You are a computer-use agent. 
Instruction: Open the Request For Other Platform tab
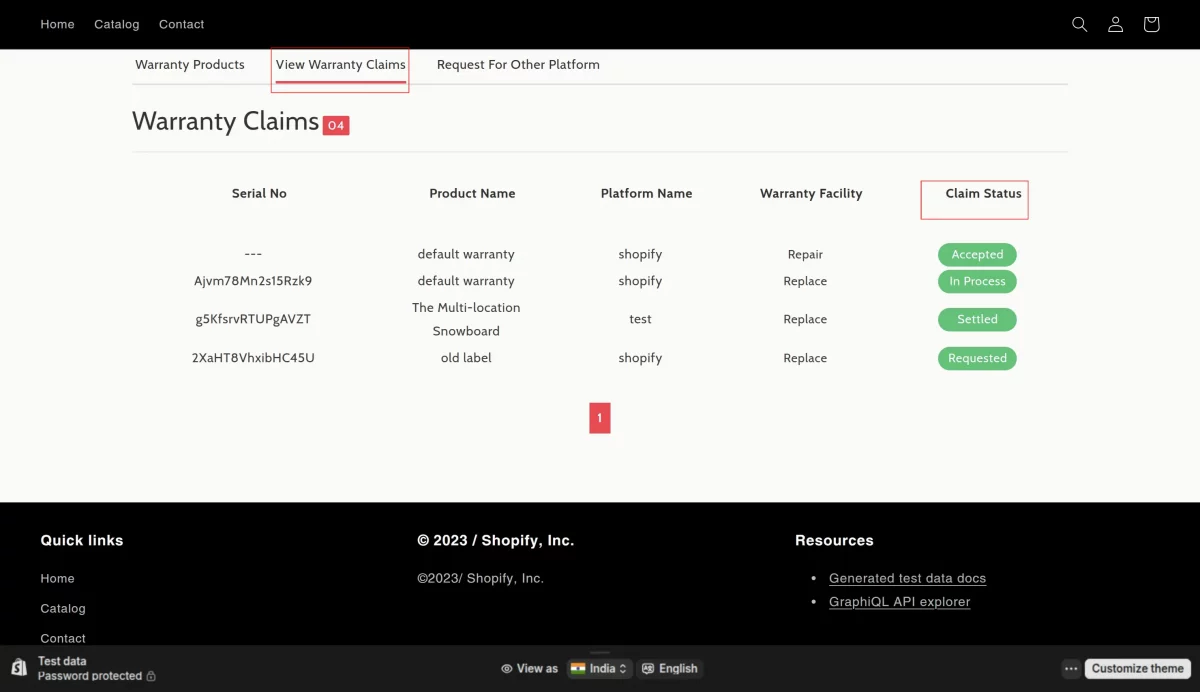(x=518, y=64)
